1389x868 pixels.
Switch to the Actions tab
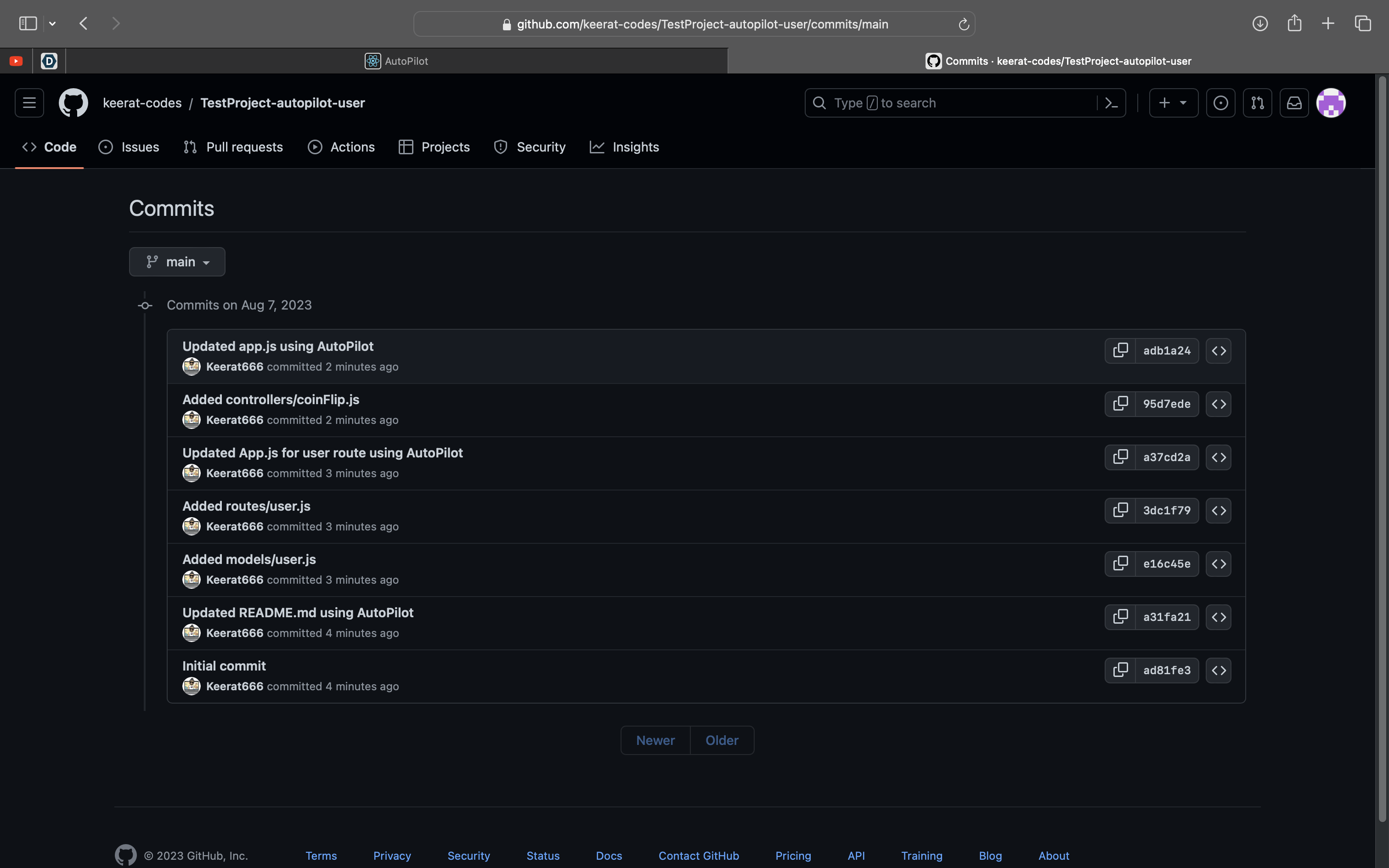(x=341, y=147)
